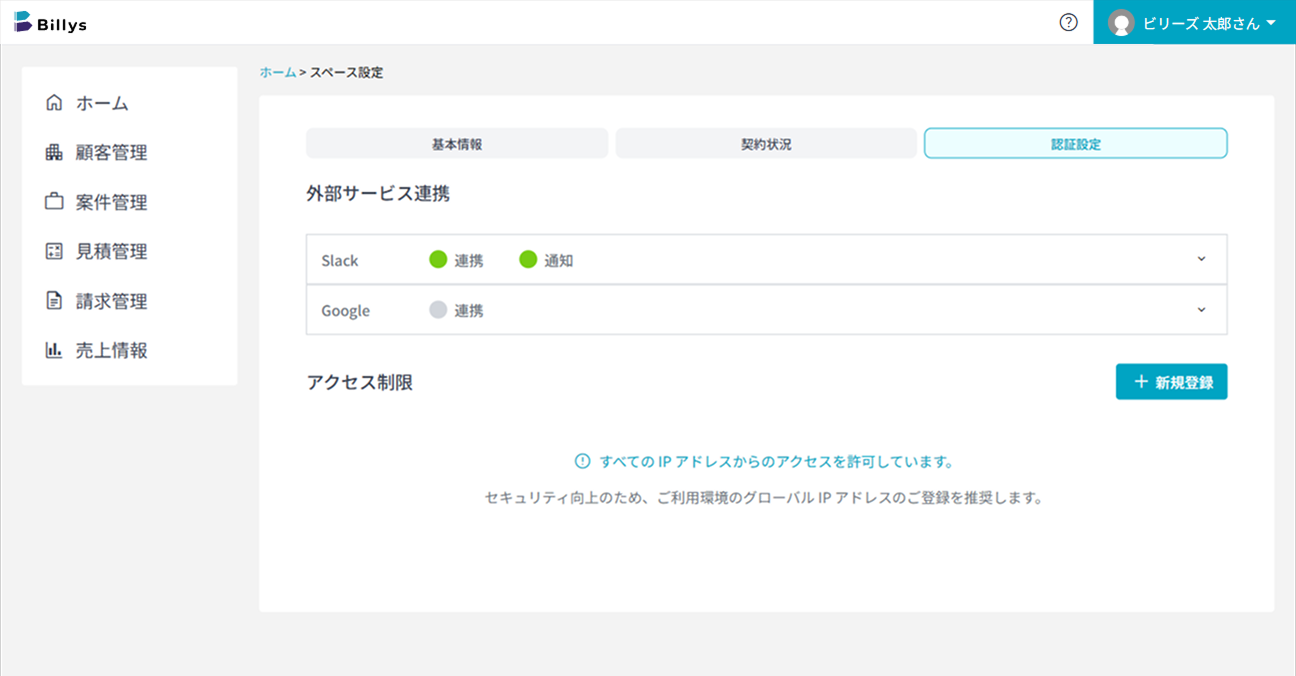
Task: Open help via question mark icon
Action: click(x=1068, y=22)
